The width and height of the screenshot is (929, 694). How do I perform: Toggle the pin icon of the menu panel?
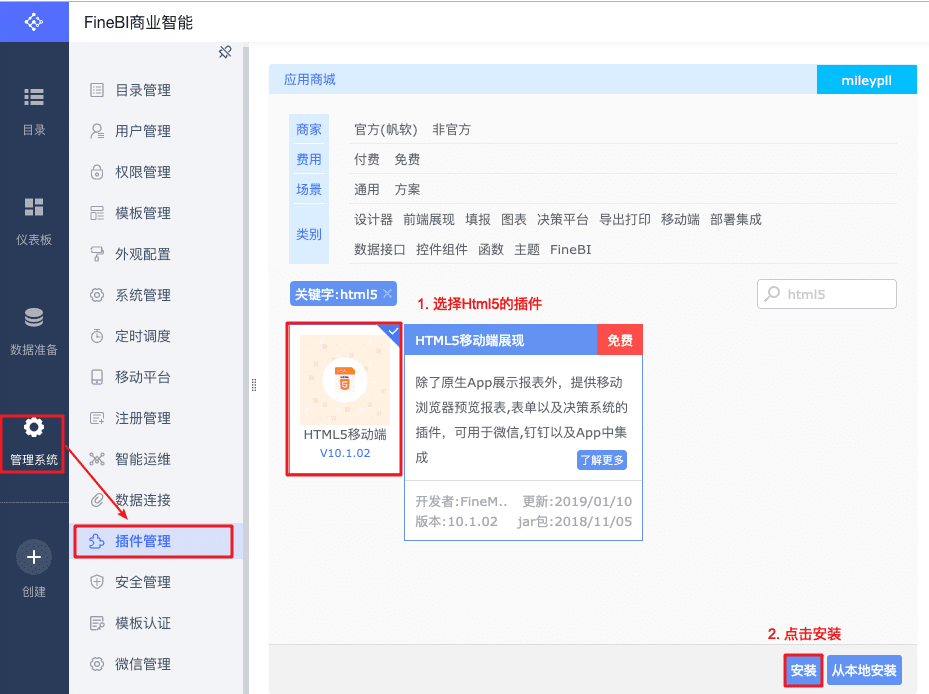225,52
